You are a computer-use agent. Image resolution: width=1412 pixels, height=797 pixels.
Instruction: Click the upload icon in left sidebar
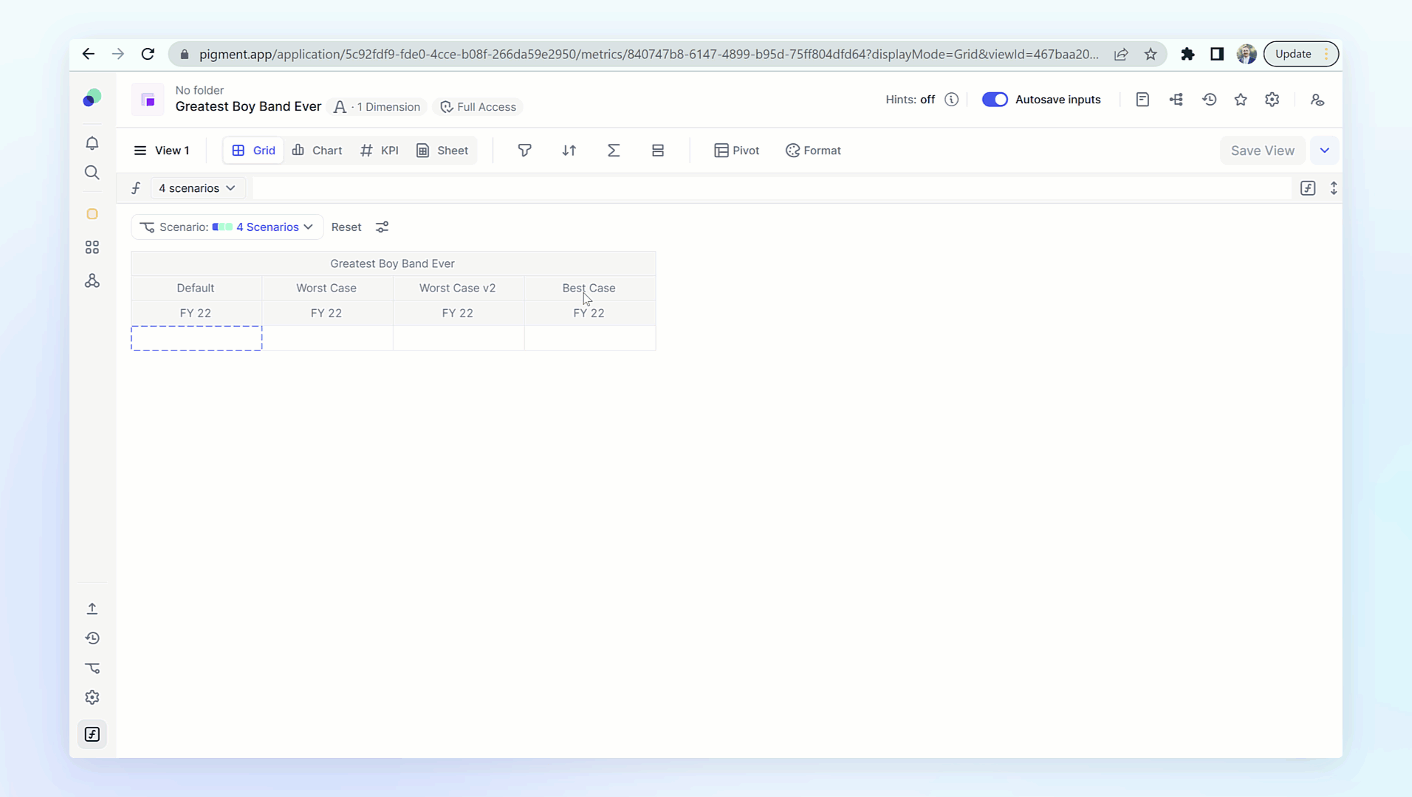pos(92,609)
